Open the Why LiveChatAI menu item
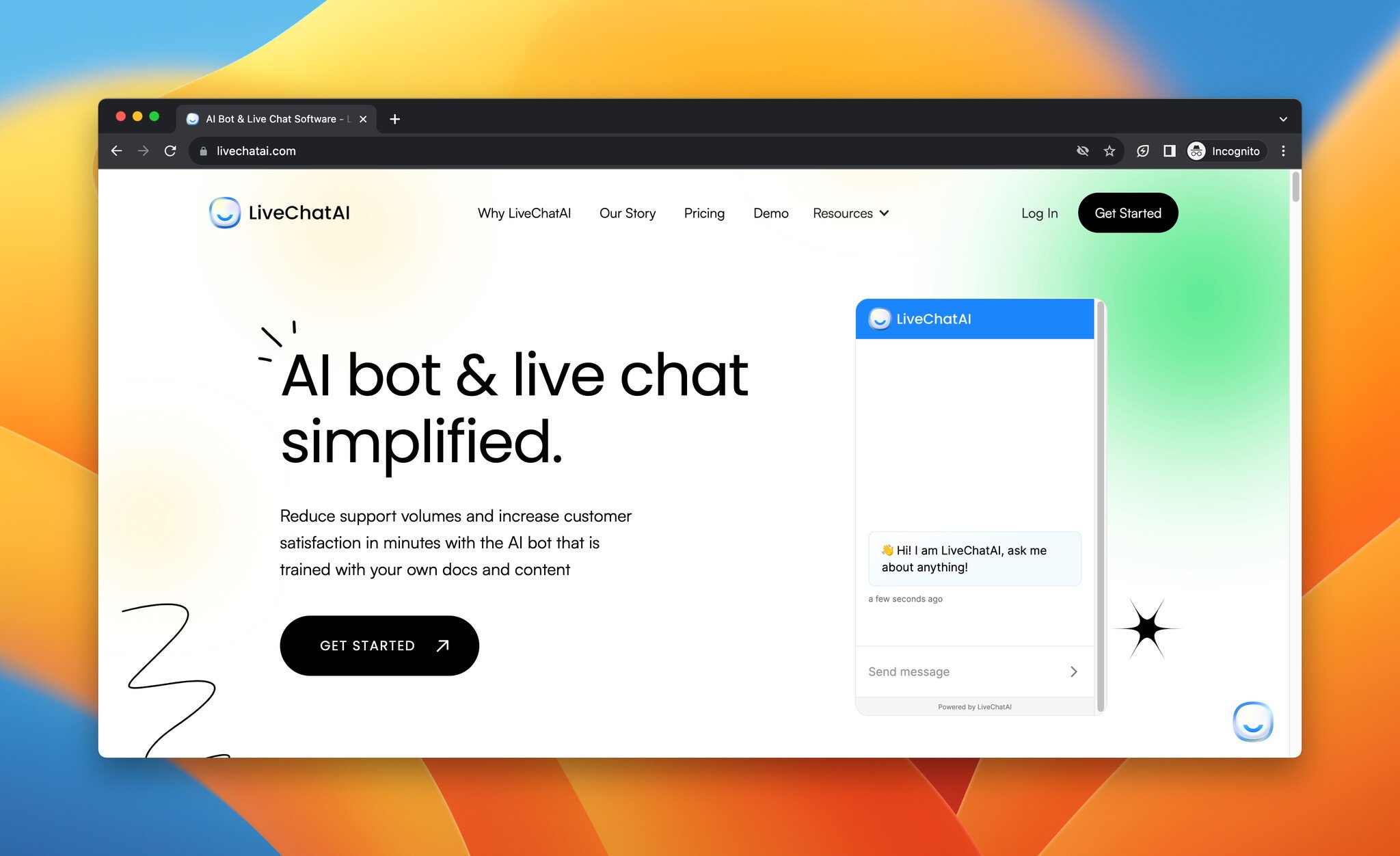This screenshot has height=856, width=1400. pos(526,212)
